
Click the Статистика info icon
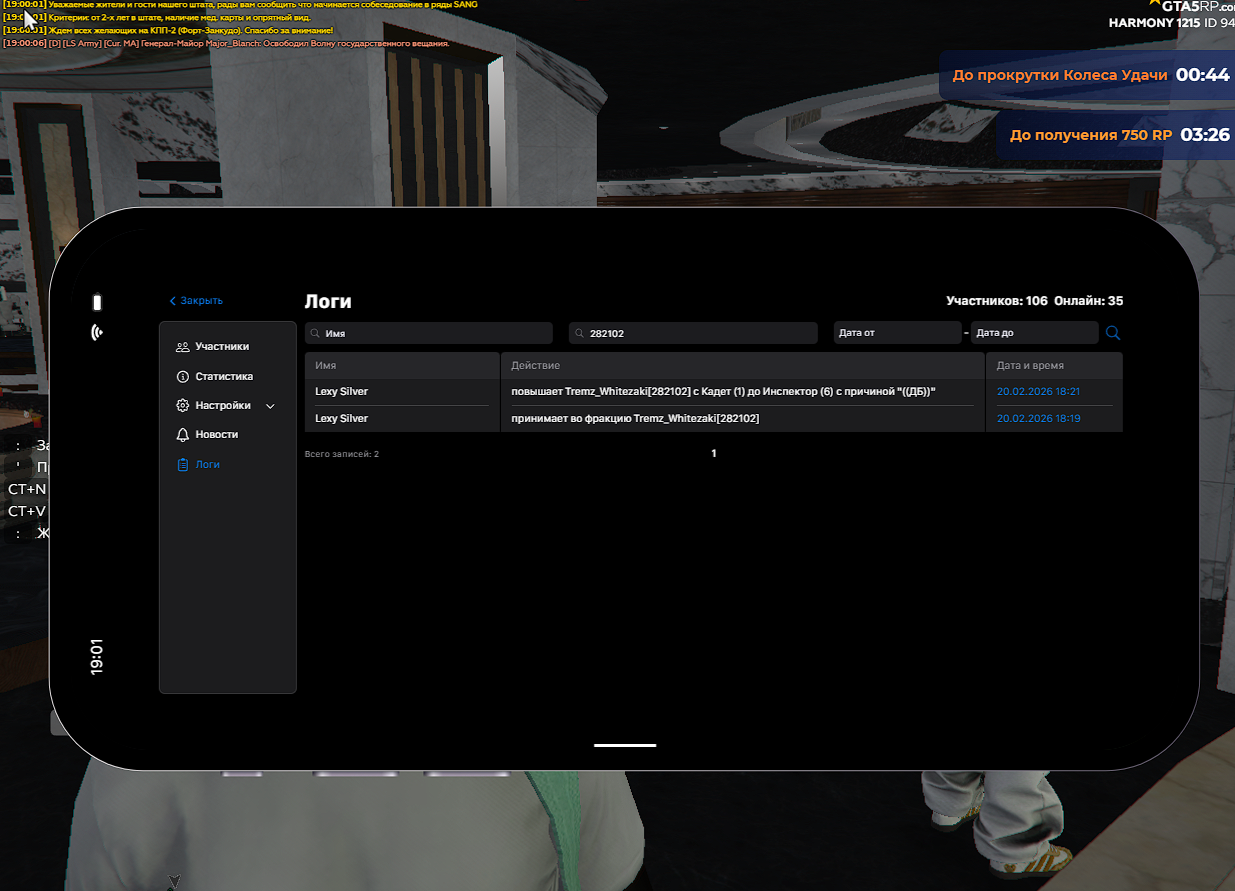182,377
